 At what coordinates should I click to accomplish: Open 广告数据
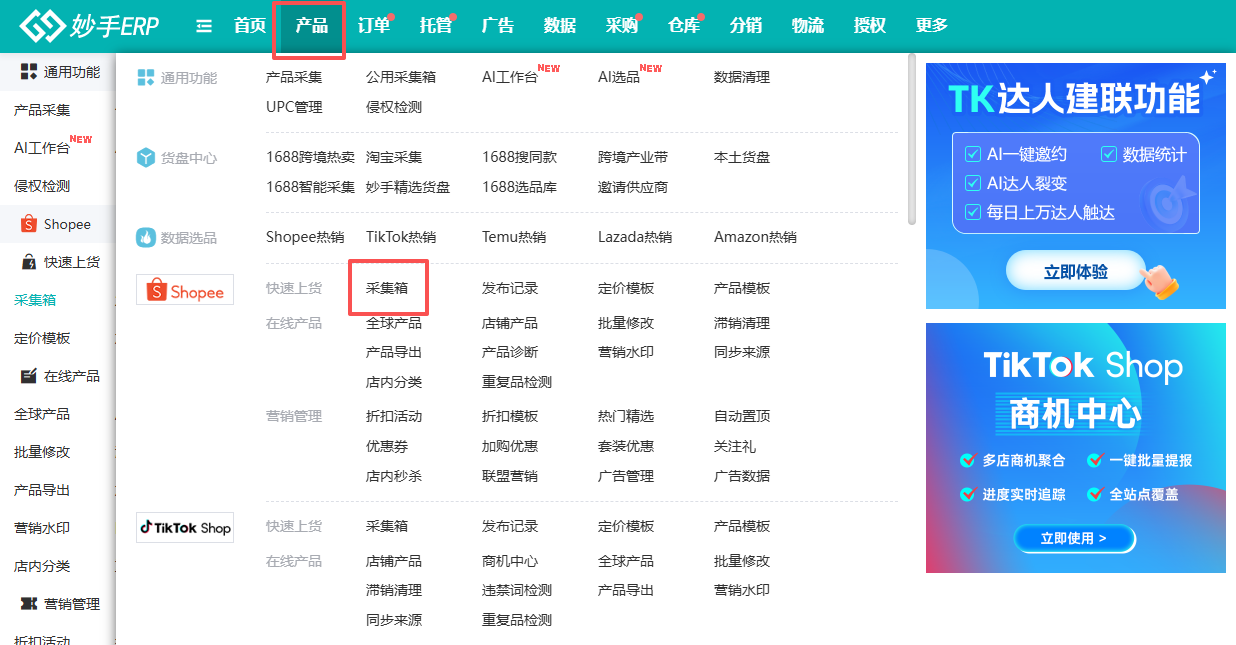[x=742, y=476]
